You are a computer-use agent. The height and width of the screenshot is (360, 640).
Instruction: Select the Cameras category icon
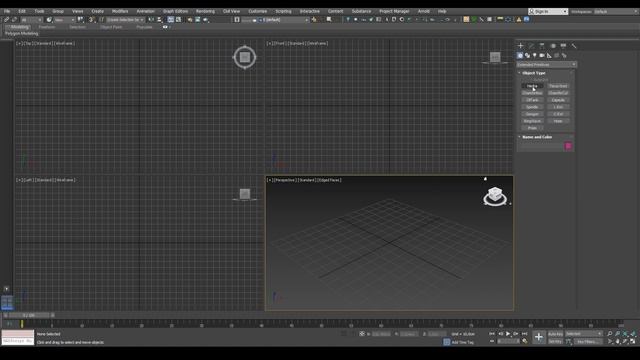[x=542, y=56]
